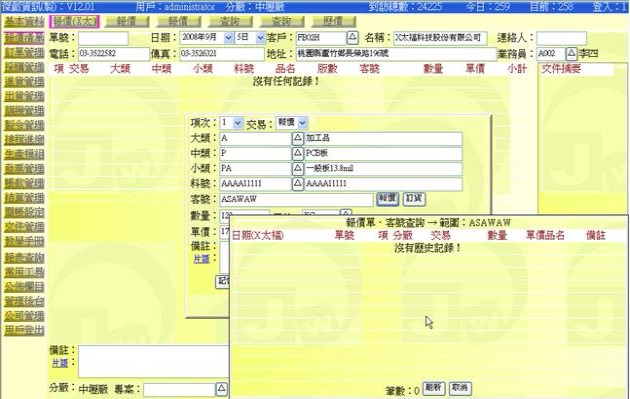630x399 pixels.
Task: Open the 客戶 customer lookup triangle button
Action: (x=352, y=38)
